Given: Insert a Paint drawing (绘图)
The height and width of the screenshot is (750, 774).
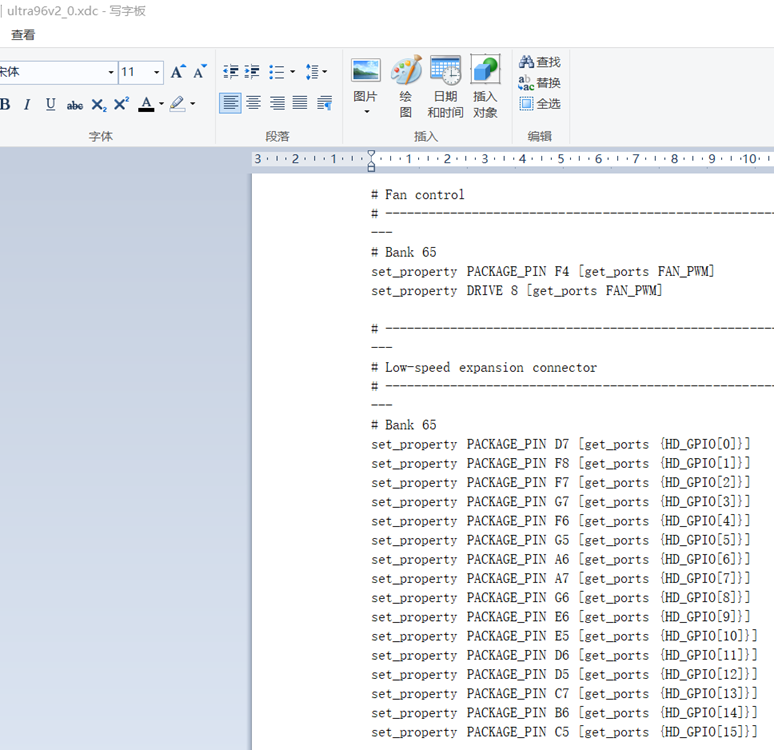Looking at the screenshot, I should click(x=406, y=87).
